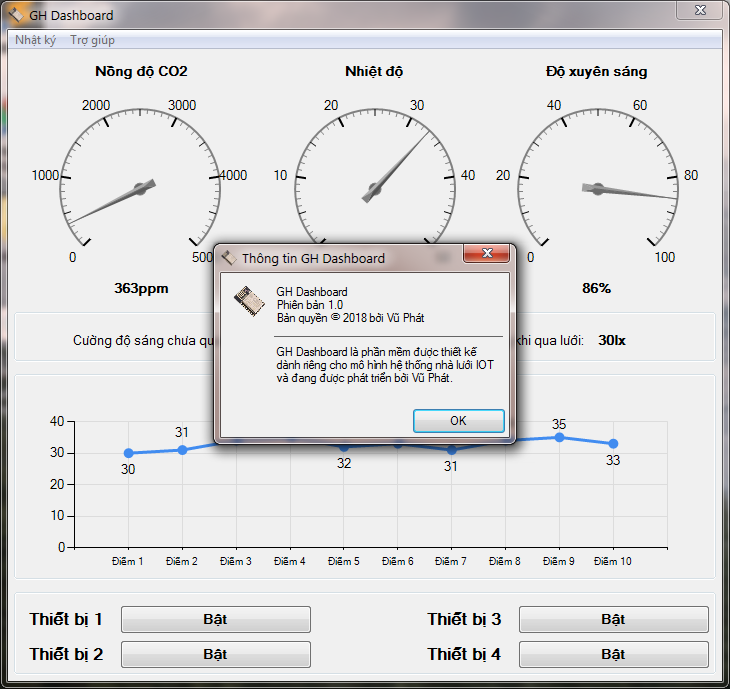Click the 30lx light intensity value
The height and width of the screenshot is (689, 730).
point(612,340)
